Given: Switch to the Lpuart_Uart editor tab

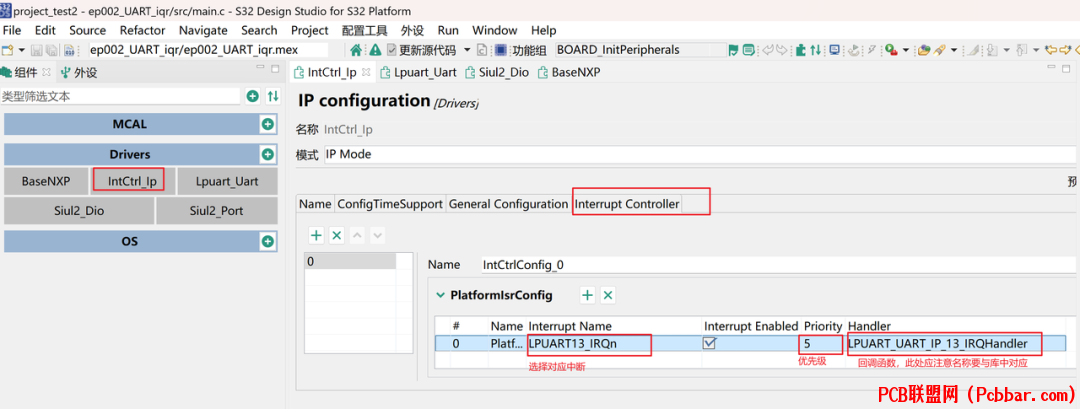Looking at the screenshot, I should click(417, 72).
